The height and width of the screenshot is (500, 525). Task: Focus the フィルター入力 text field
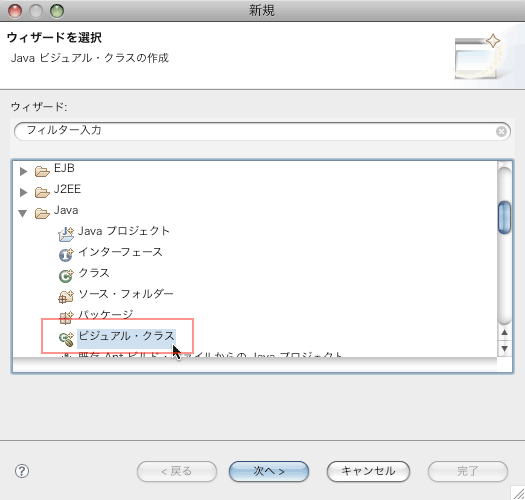(262, 131)
